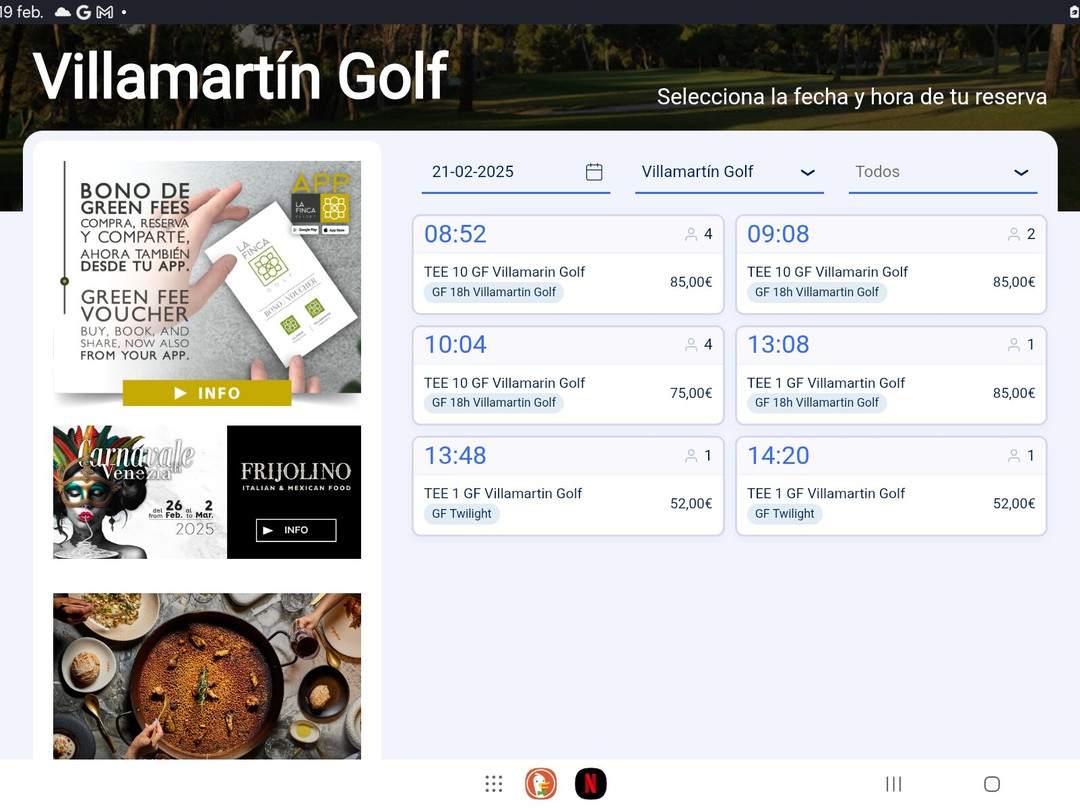Open the DuckDuckGo browser app
This screenshot has width=1080, height=808.
[541, 784]
